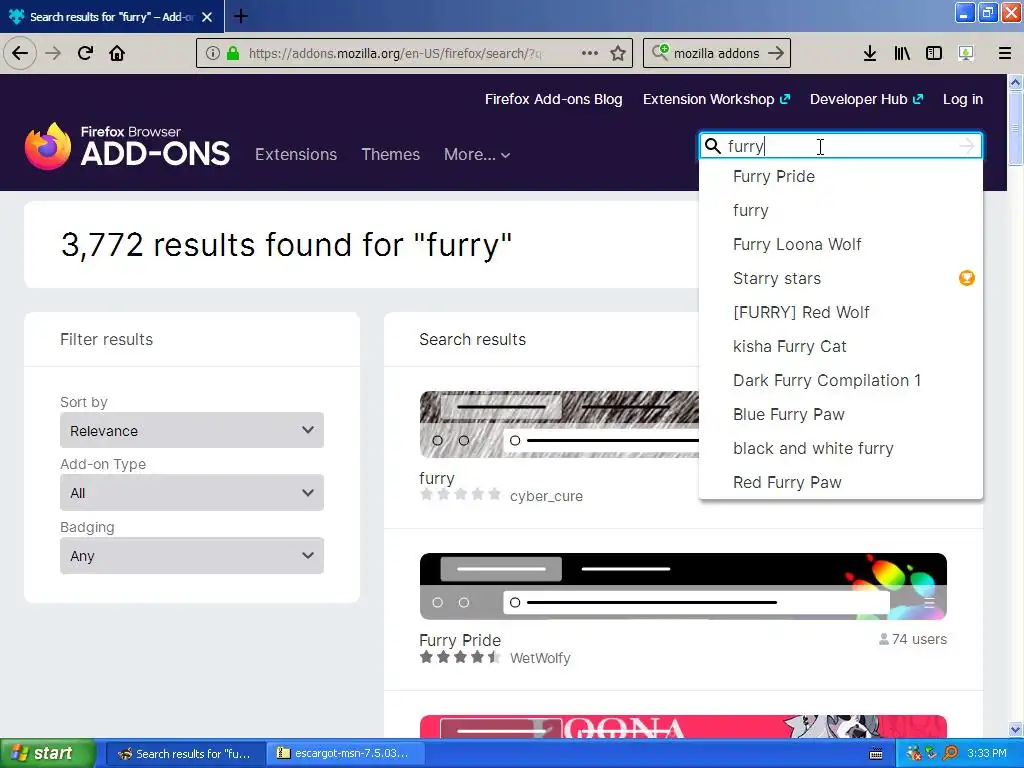1024x768 pixels.
Task: Open the Home page icon
Action: click(117, 53)
